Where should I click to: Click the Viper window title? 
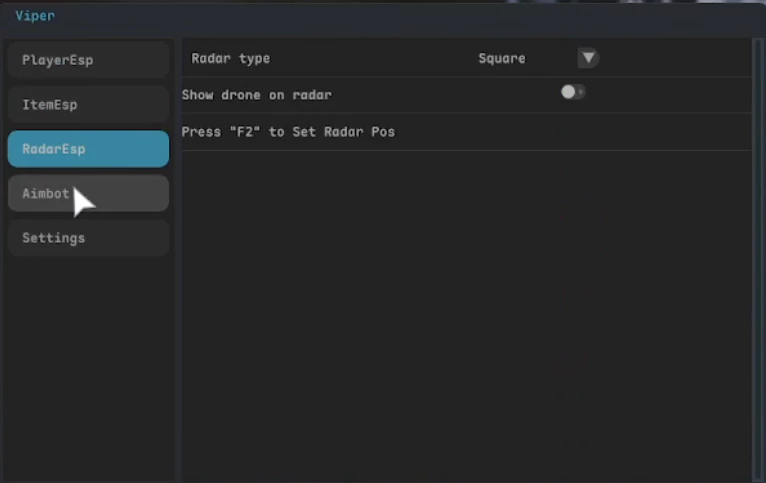click(x=35, y=16)
